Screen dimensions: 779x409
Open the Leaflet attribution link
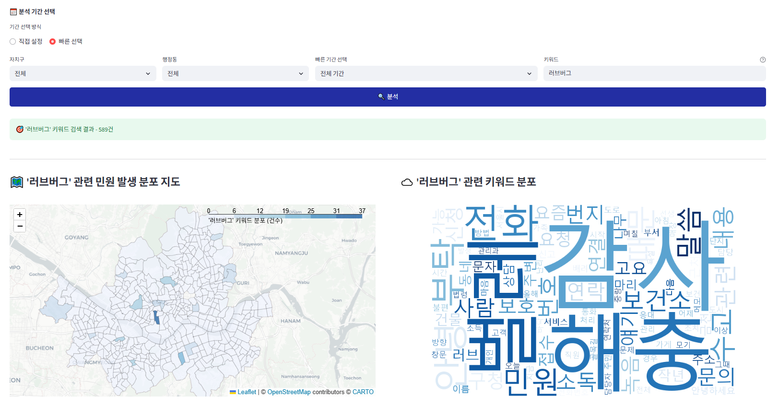(x=243, y=392)
